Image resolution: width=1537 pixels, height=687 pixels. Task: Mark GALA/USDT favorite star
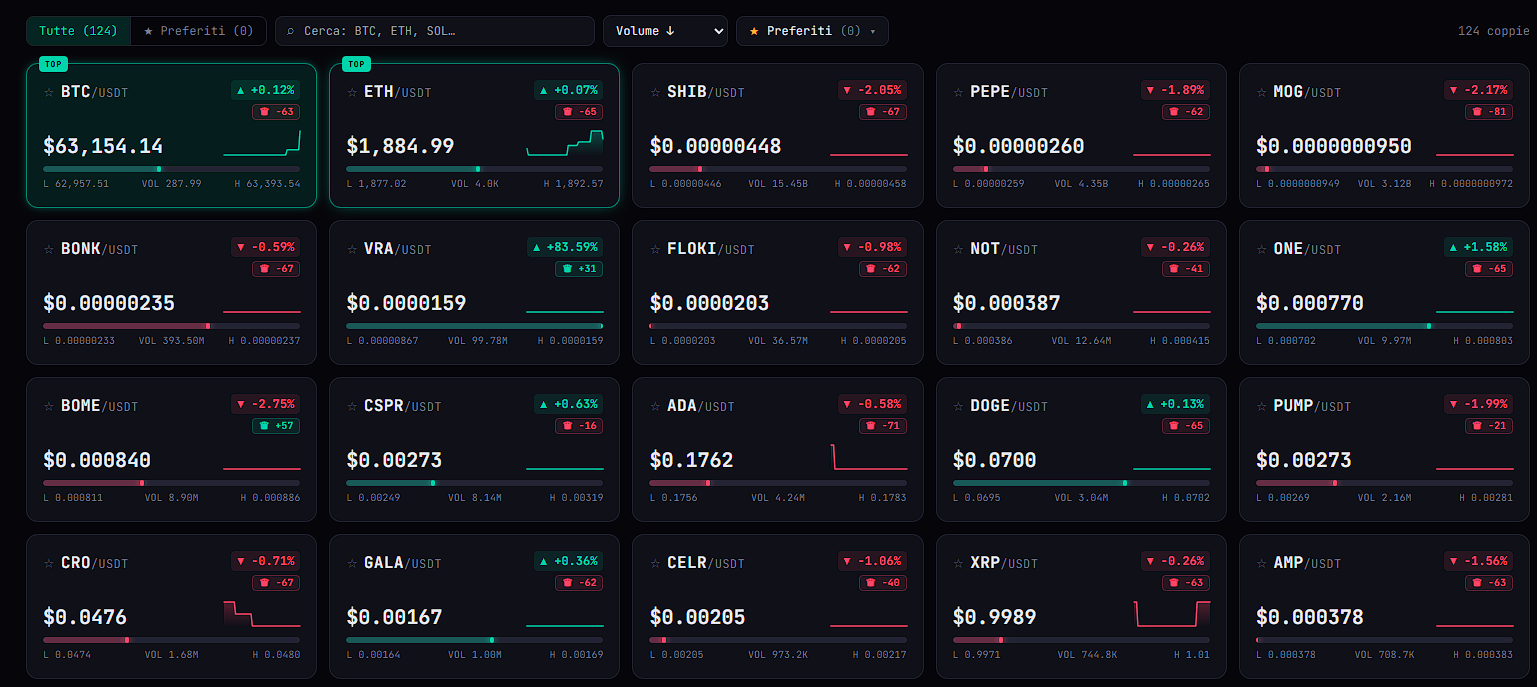click(352, 563)
